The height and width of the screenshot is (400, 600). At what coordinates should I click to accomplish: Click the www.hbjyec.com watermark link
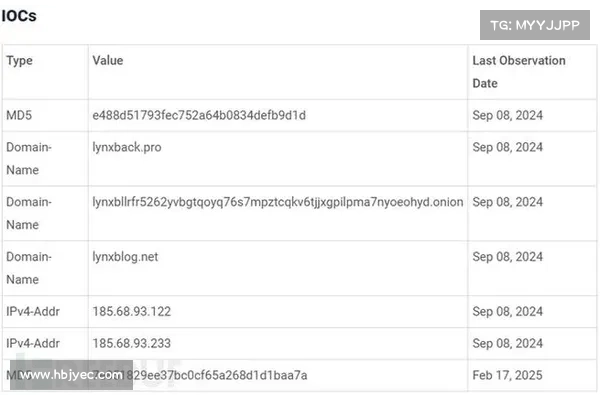71,375
